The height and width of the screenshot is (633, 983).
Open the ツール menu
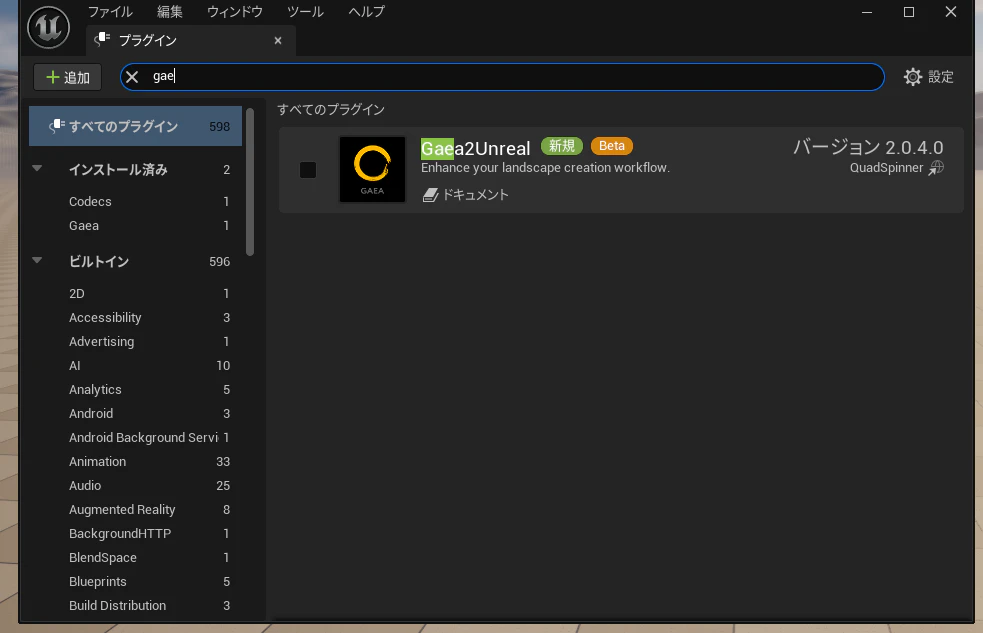click(305, 12)
